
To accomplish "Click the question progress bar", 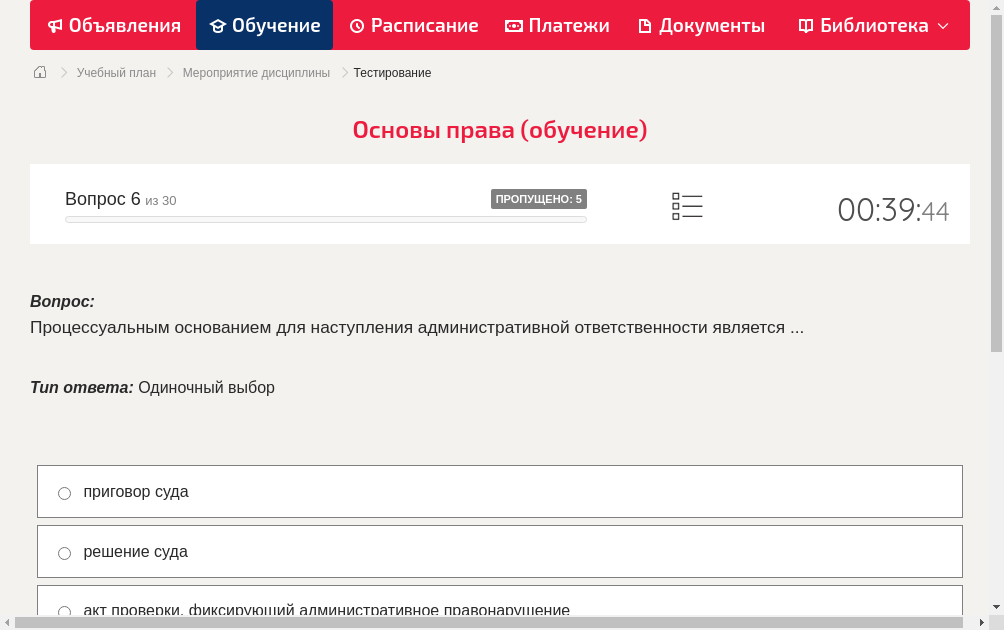I will coord(325,219).
